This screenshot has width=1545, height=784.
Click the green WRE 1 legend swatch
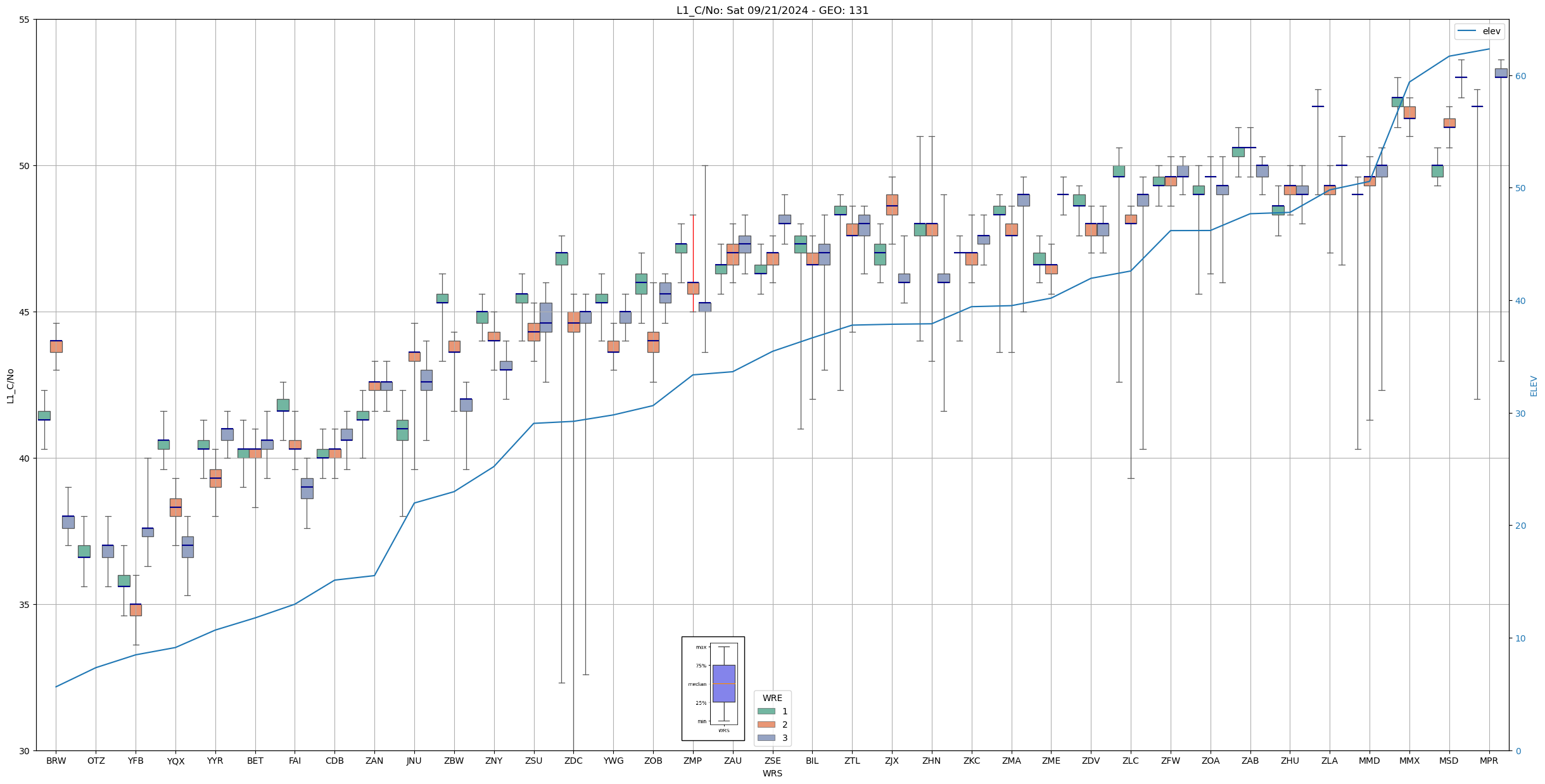click(x=766, y=711)
